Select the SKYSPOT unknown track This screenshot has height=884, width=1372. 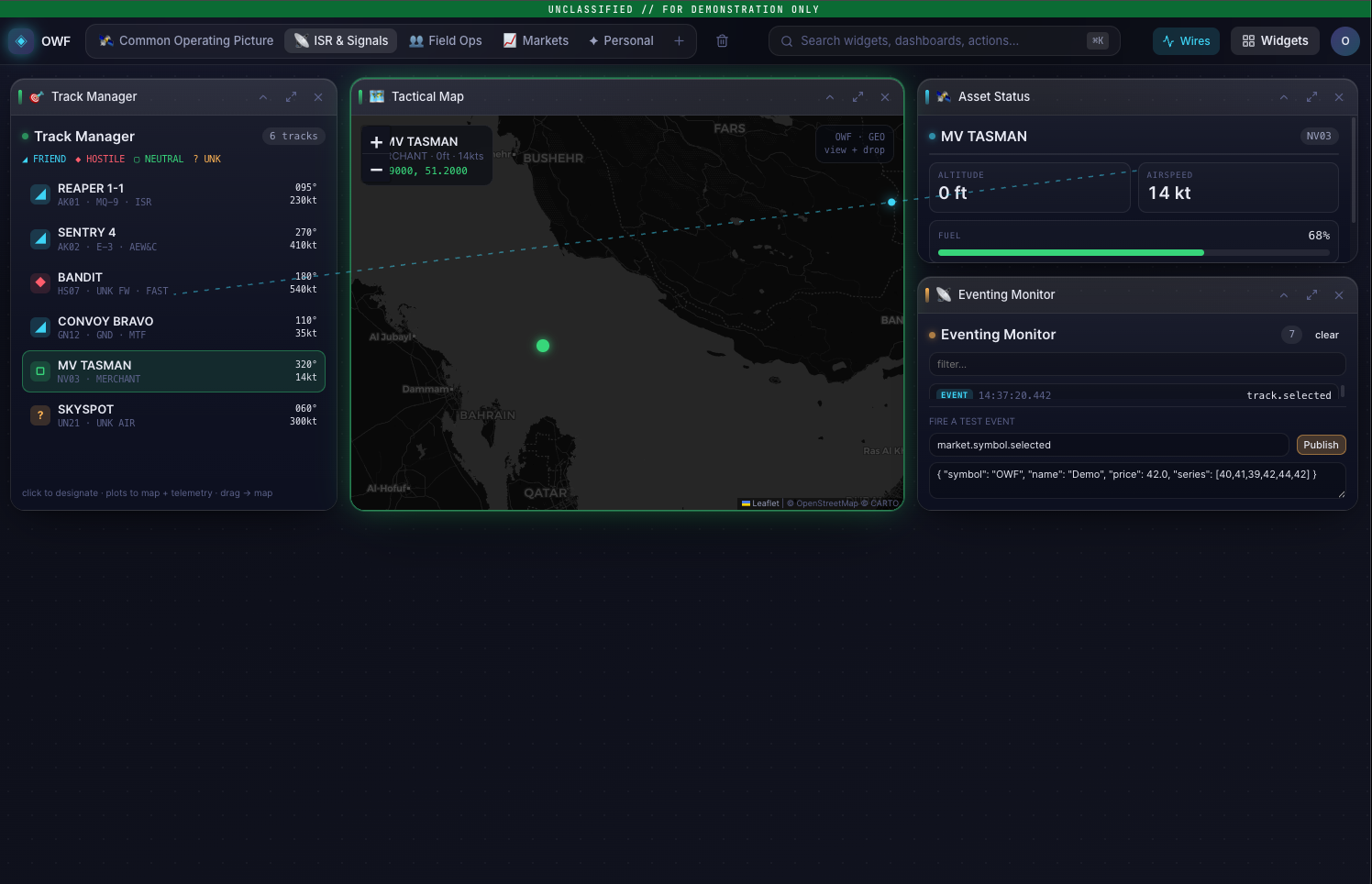pyautogui.click(x=173, y=415)
